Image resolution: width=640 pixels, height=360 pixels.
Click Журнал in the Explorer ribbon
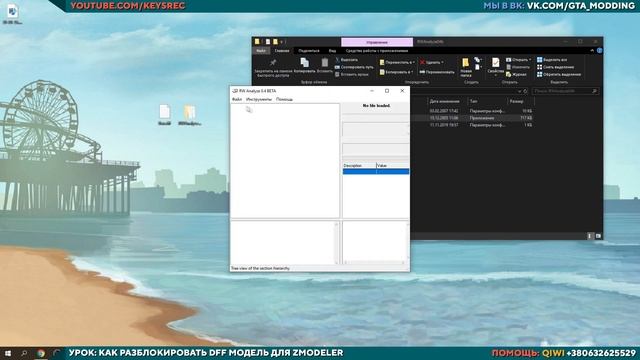pos(516,74)
